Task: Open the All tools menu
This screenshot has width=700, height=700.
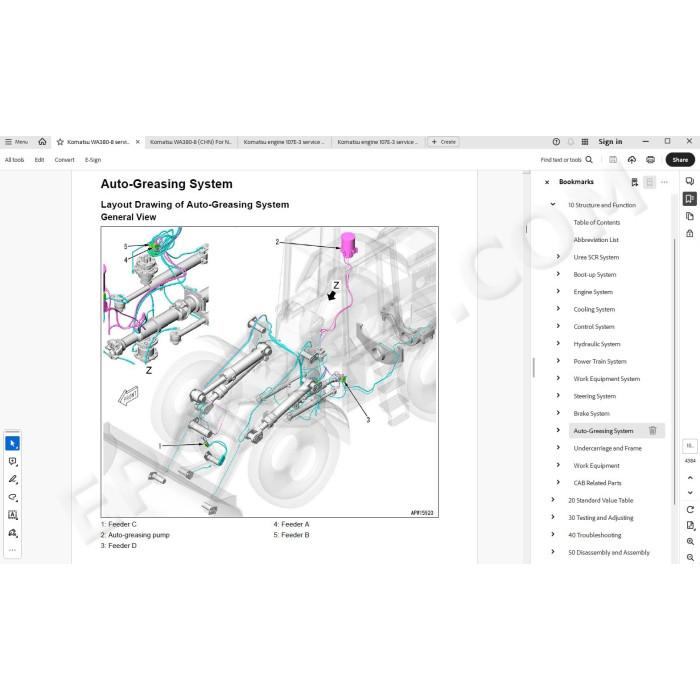Action: 14,160
